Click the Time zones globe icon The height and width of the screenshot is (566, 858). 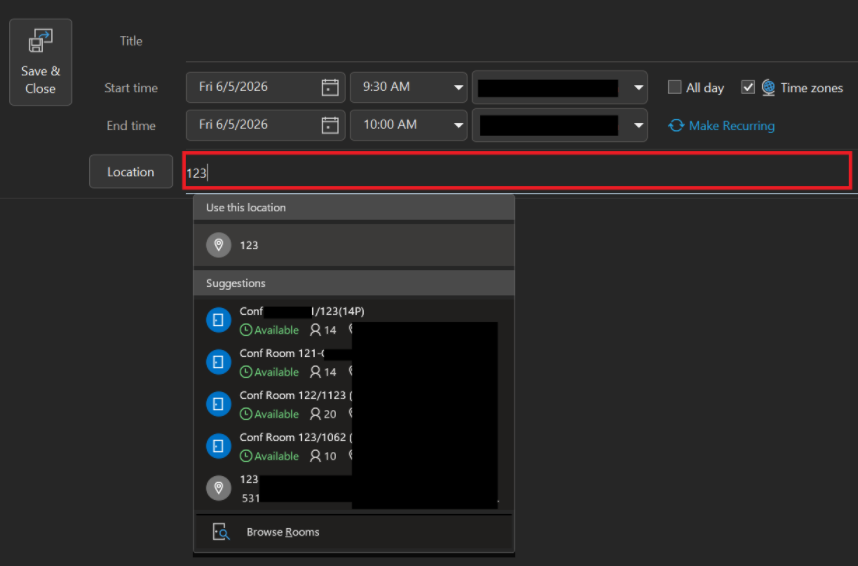pos(768,88)
